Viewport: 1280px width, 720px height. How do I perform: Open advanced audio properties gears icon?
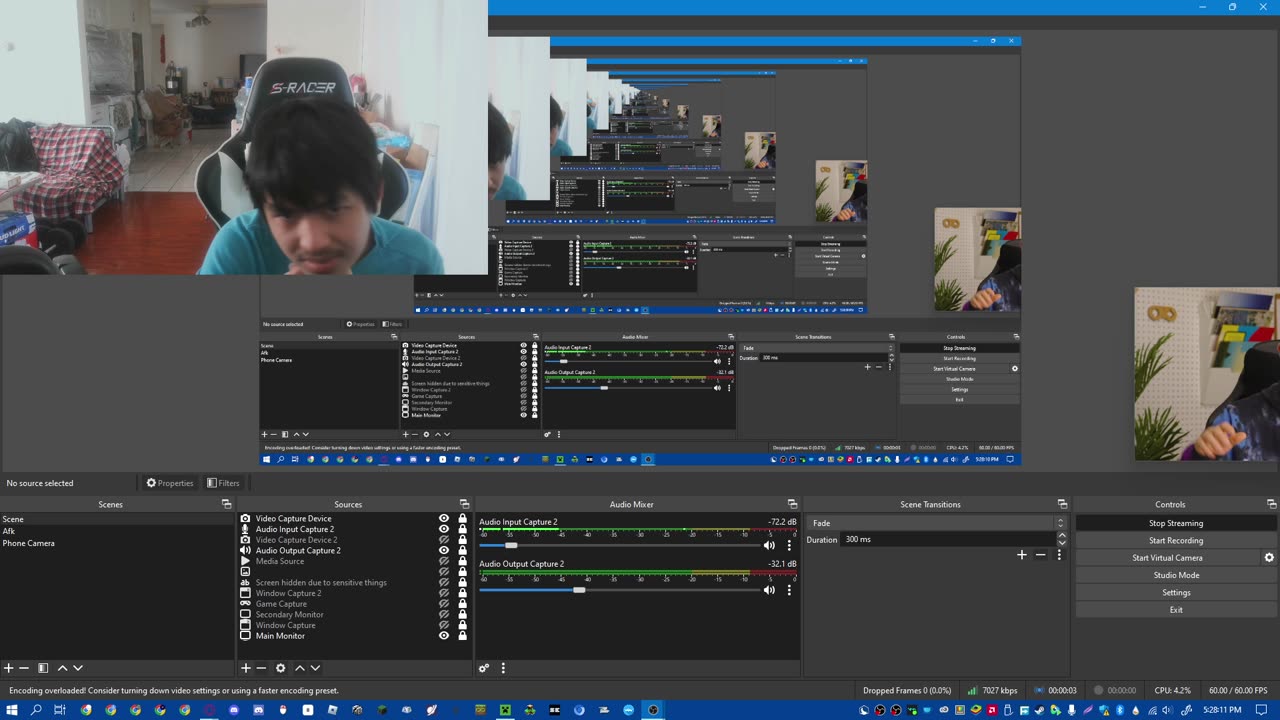click(x=484, y=668)
